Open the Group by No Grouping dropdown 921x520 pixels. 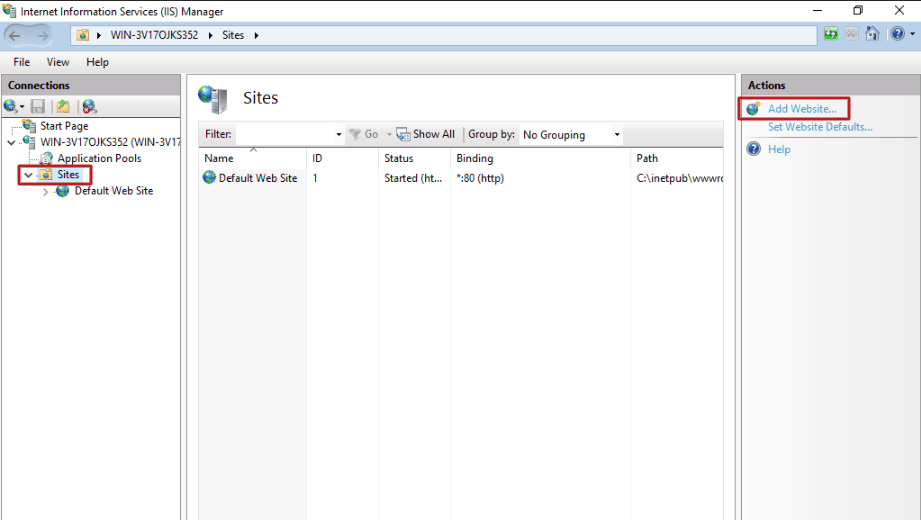(571, 135)
